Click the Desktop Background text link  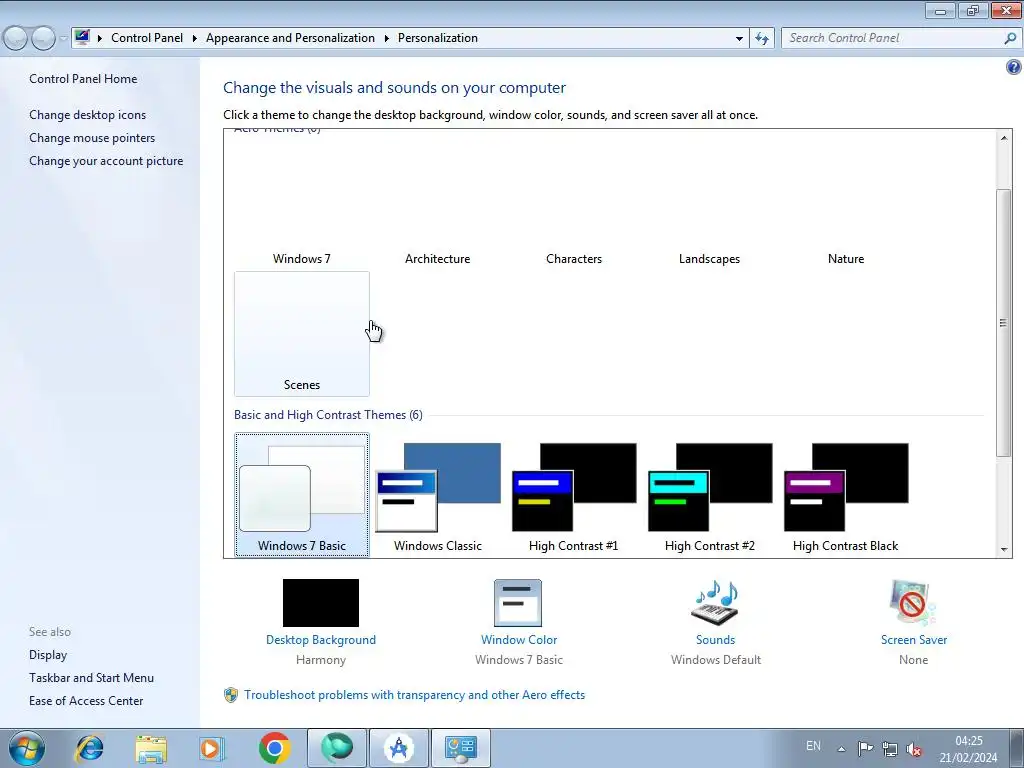click(x=321, y=640)
